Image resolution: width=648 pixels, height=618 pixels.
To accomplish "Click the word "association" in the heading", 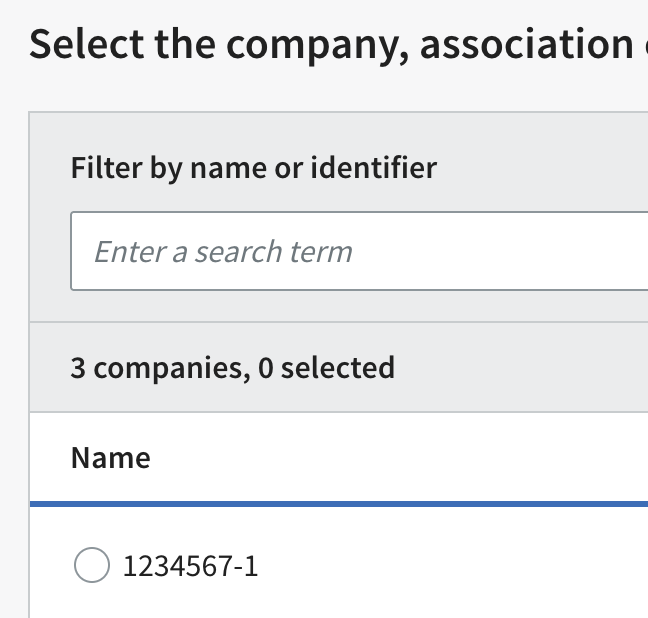I will pos(526,45).
